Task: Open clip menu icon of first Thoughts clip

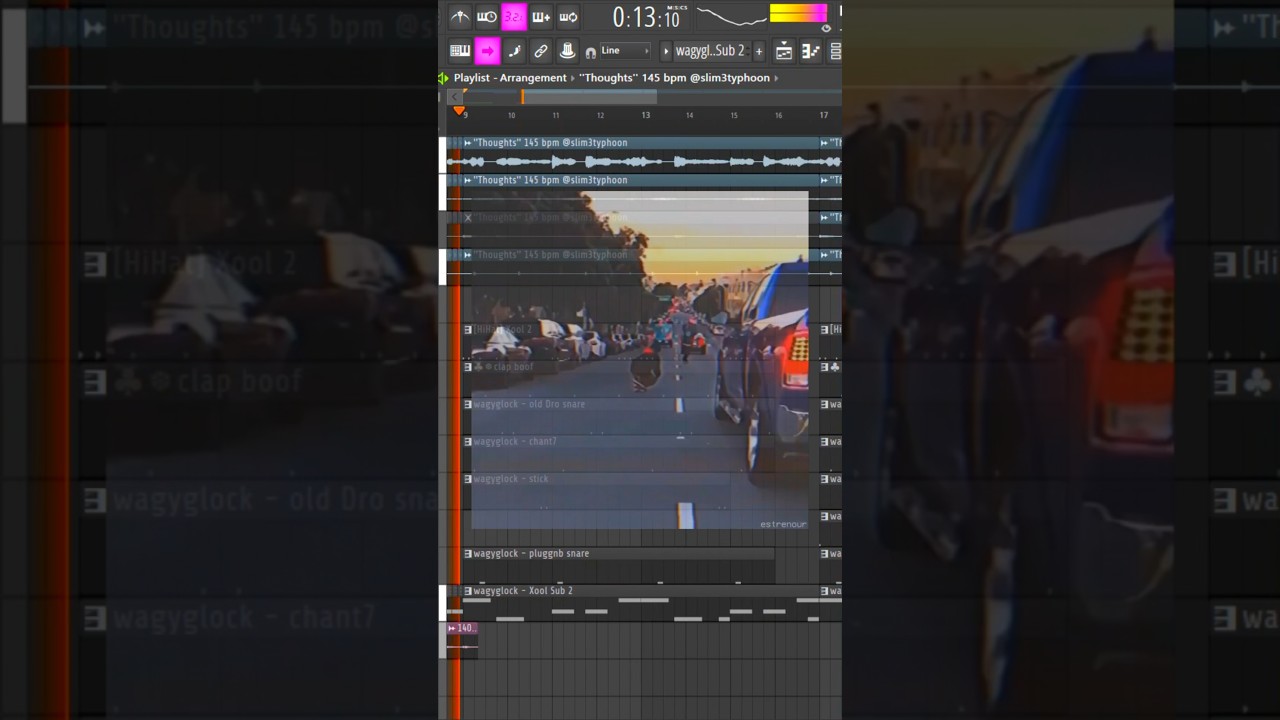Action: 467,143
